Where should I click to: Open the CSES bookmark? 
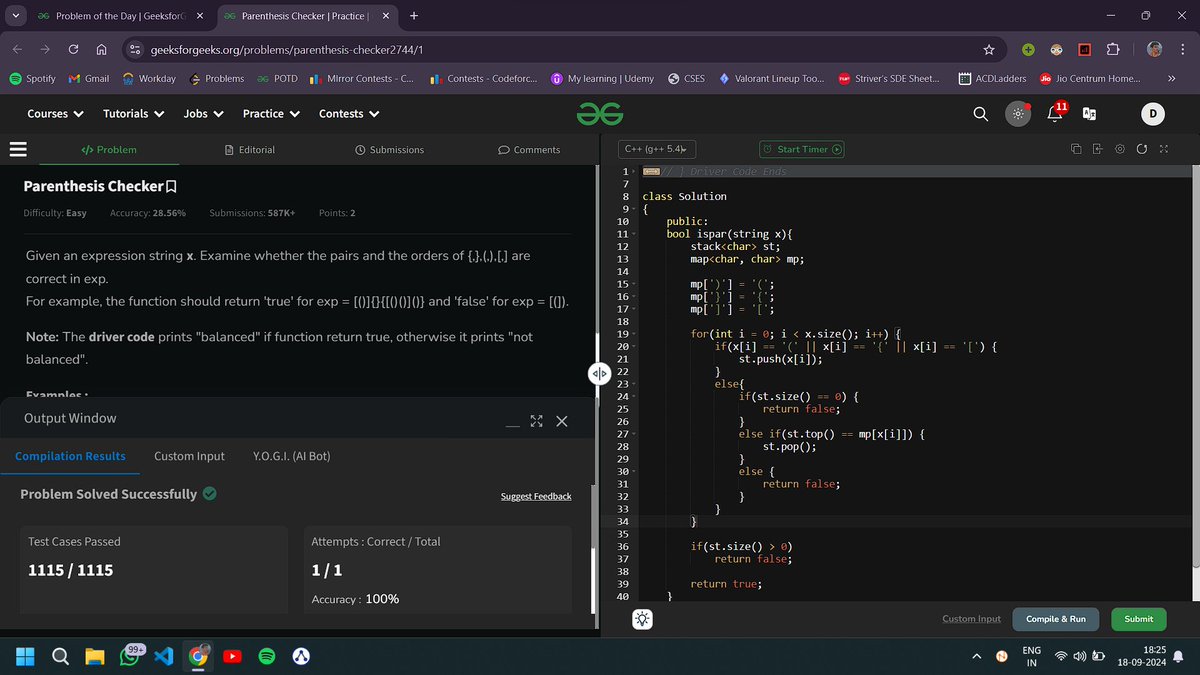click(686, 78)
